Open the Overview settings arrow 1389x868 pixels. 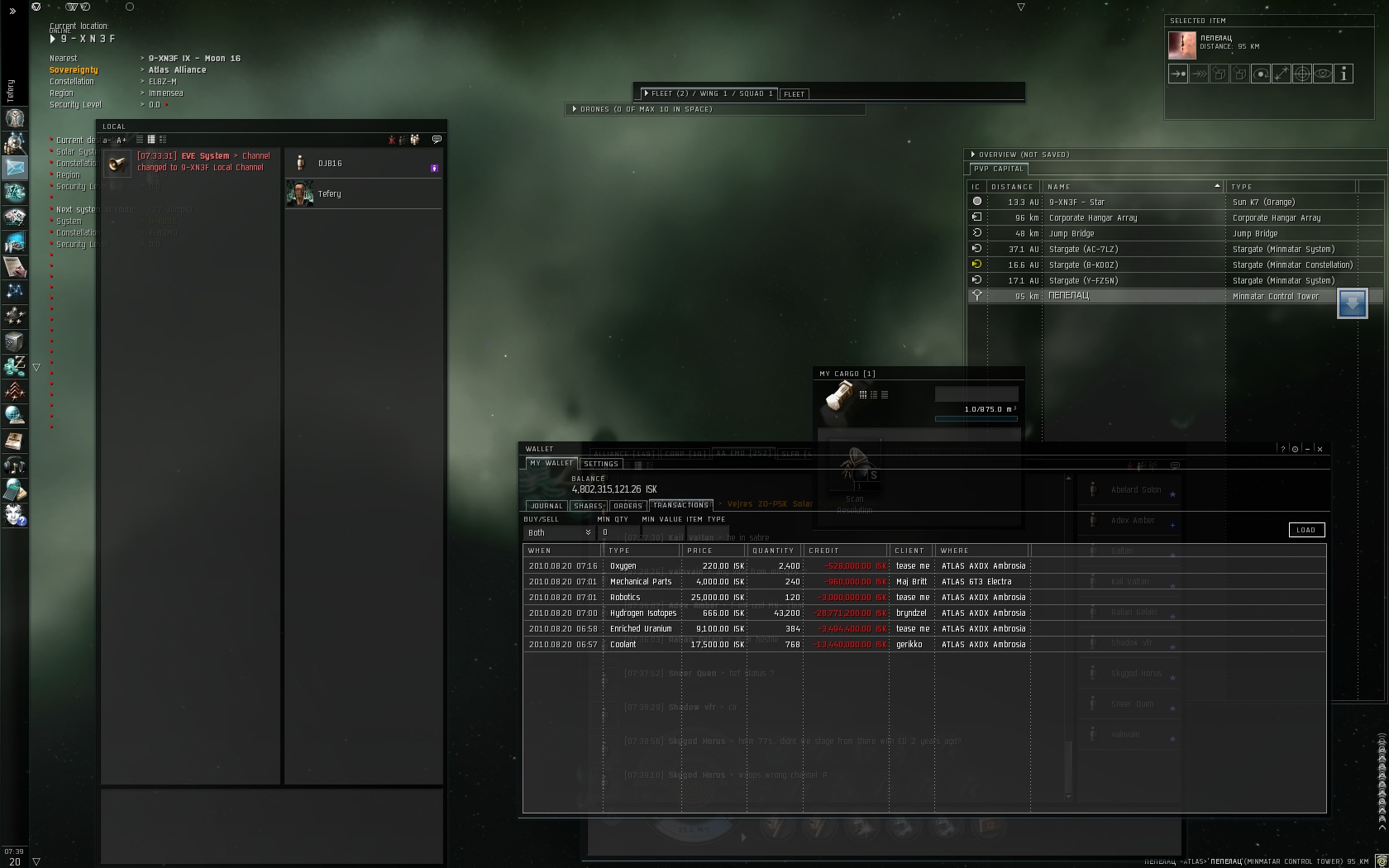tap(973, 155)
